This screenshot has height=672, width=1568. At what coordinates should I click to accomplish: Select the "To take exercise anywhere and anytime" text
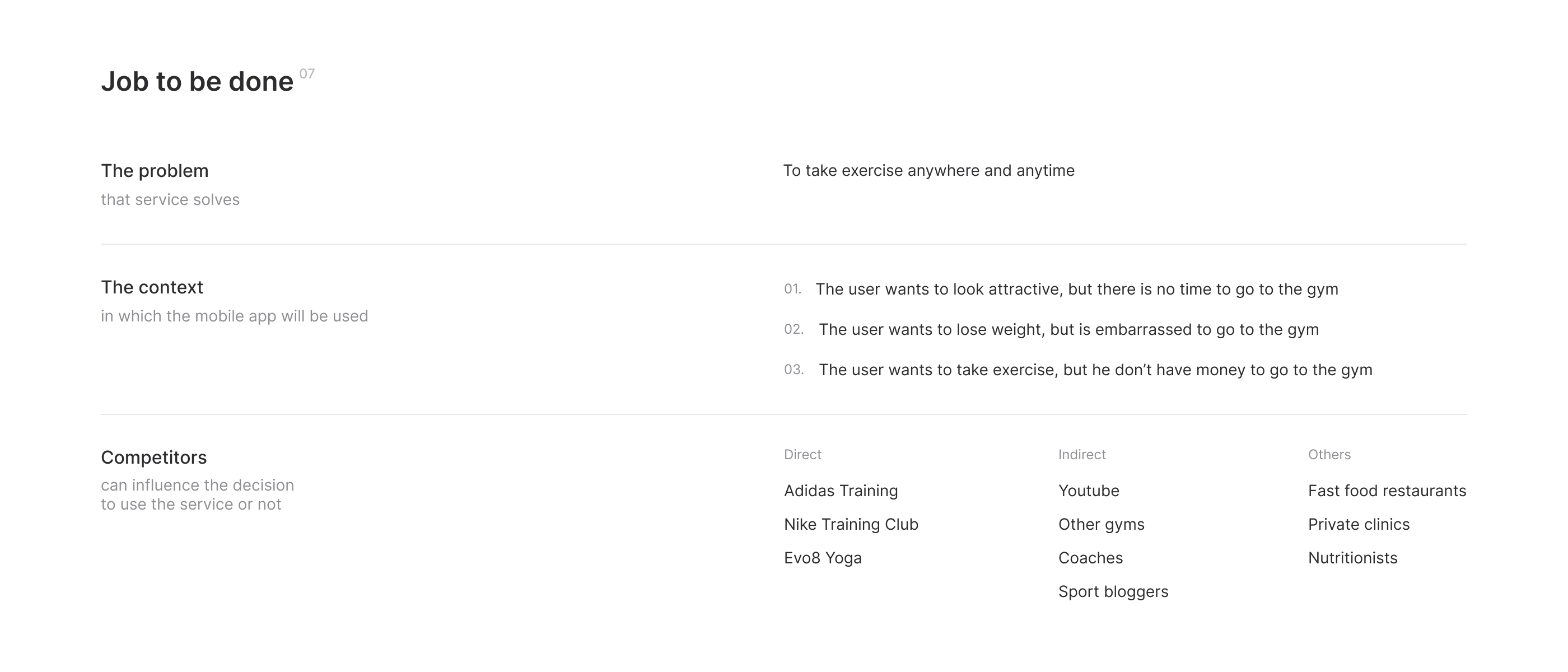[928, 170]
